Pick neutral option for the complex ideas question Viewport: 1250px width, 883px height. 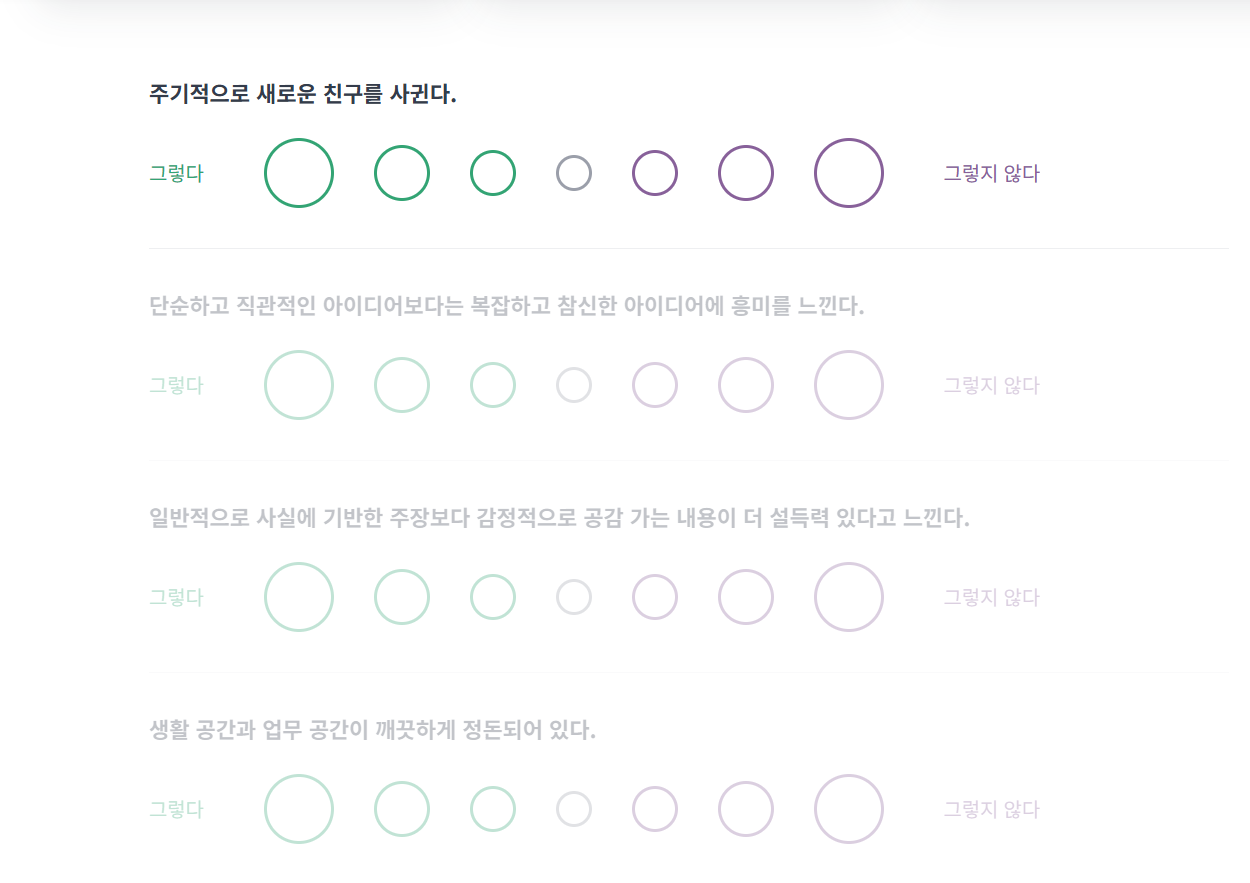(574, 384)
